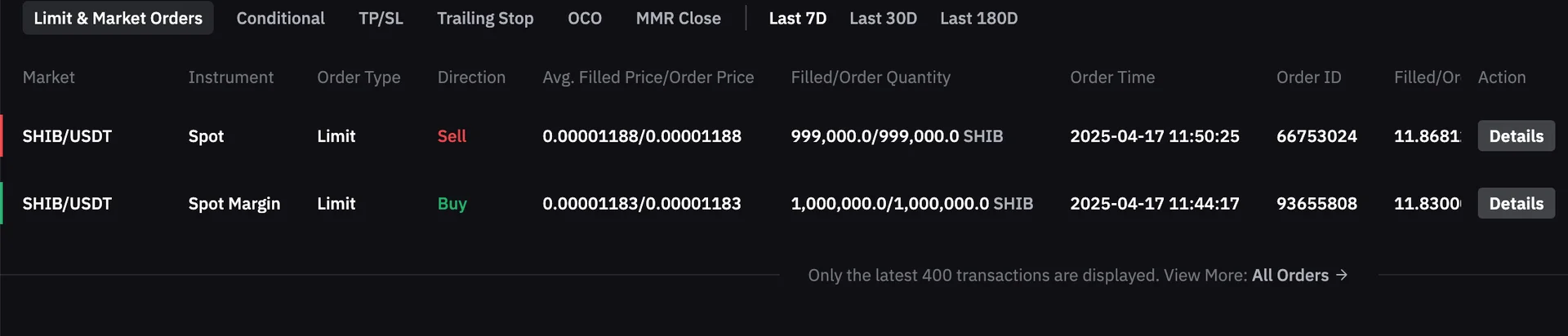
Task: Filter orders to Last 30D
Action: point(883,18)
